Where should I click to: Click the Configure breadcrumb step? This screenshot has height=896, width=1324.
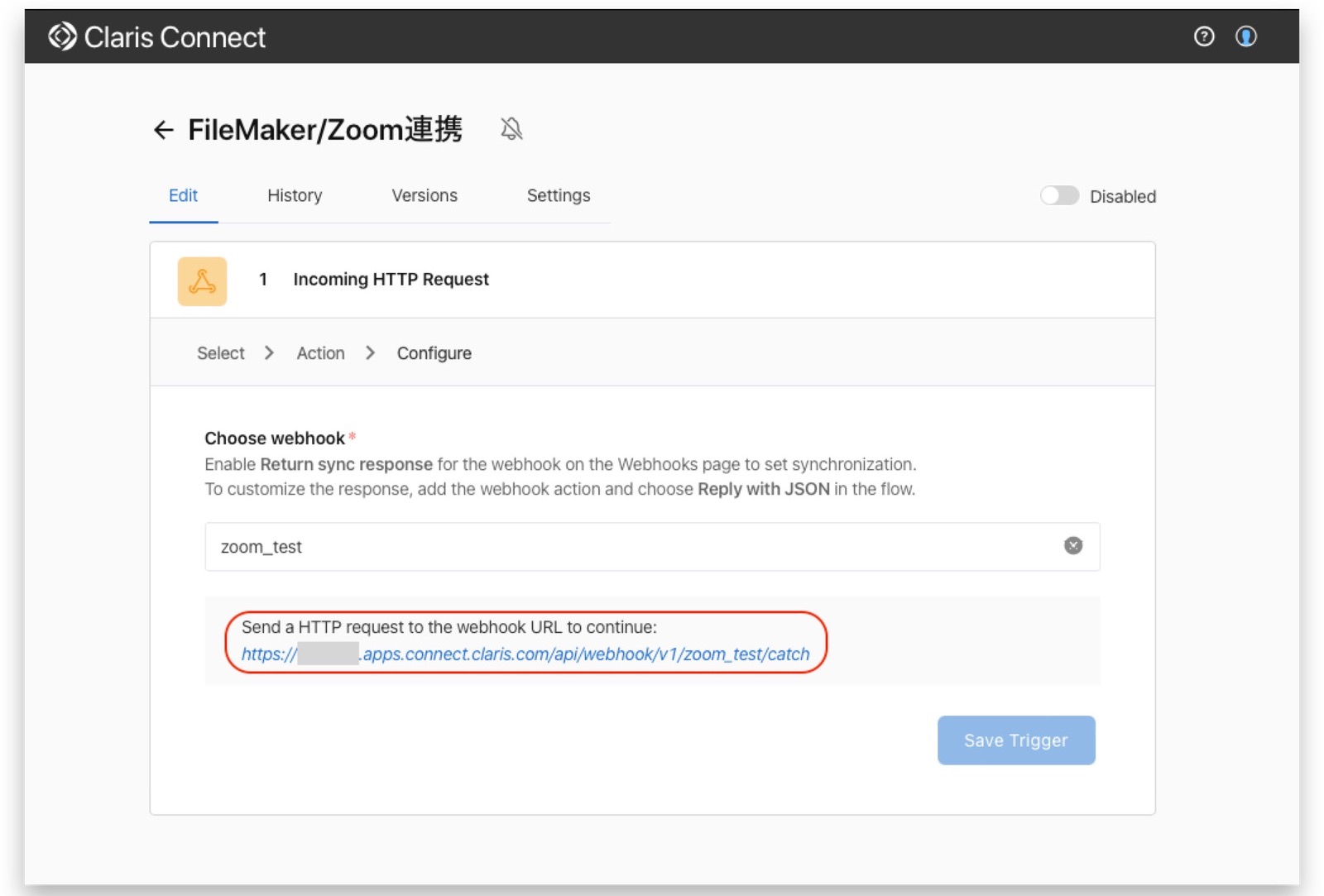point(434,352)
